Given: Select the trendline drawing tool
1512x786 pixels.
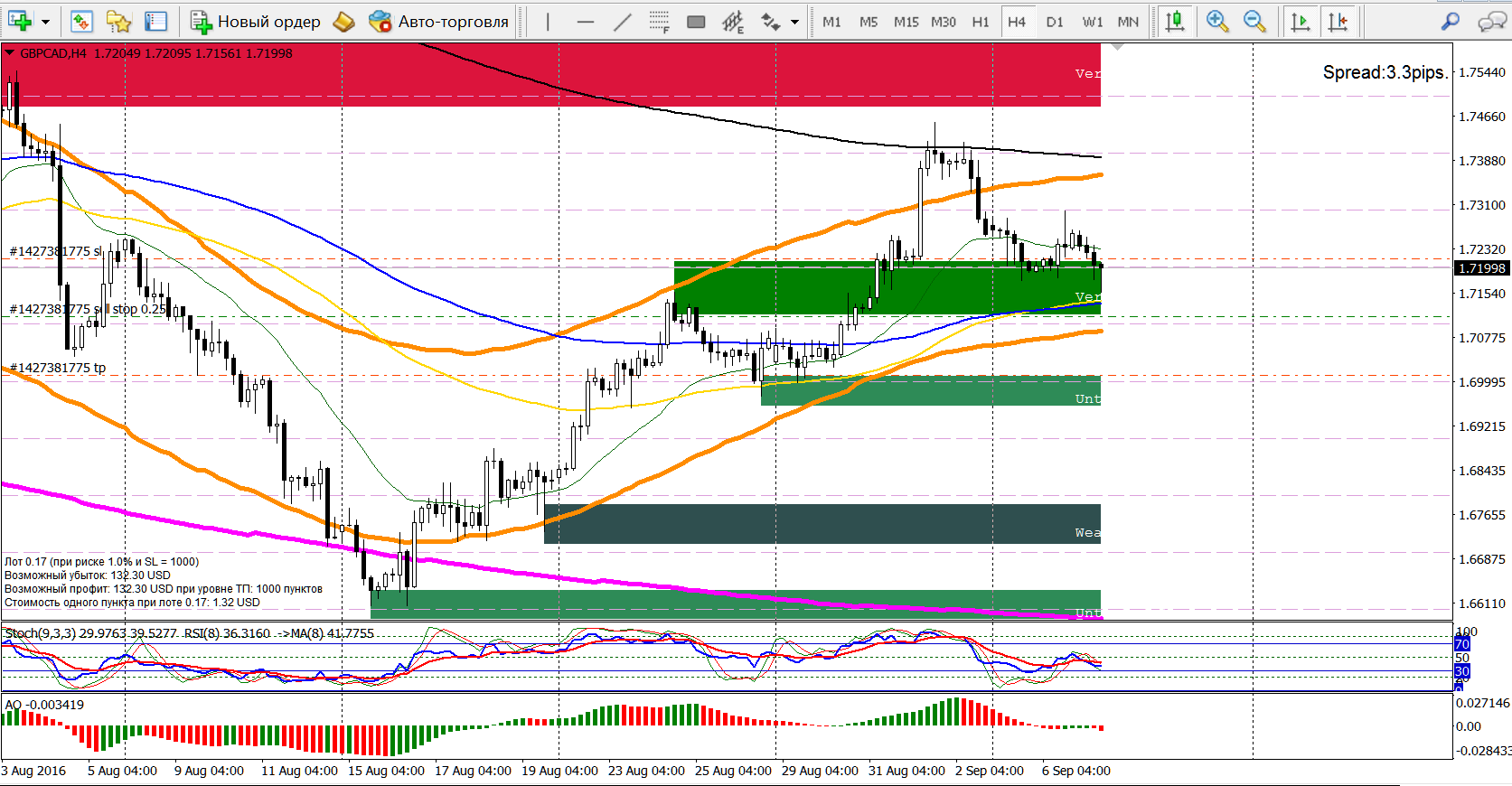Looking at the screenshot, I should (x=622, y=21).
